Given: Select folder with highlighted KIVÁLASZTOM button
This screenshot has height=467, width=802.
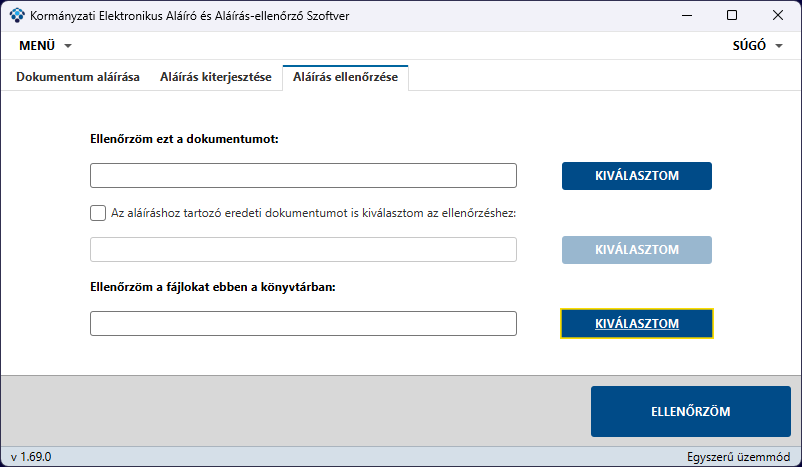Looking at the screenshot, I should coord(637,323).
